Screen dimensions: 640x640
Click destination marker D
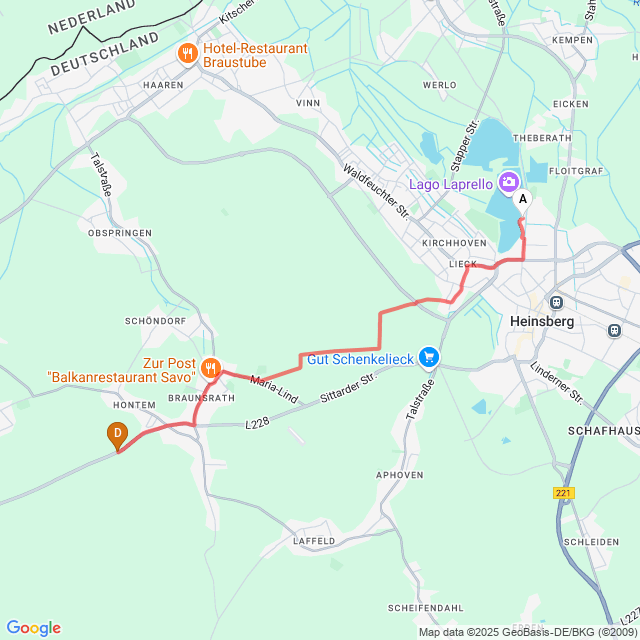point(118,436)
